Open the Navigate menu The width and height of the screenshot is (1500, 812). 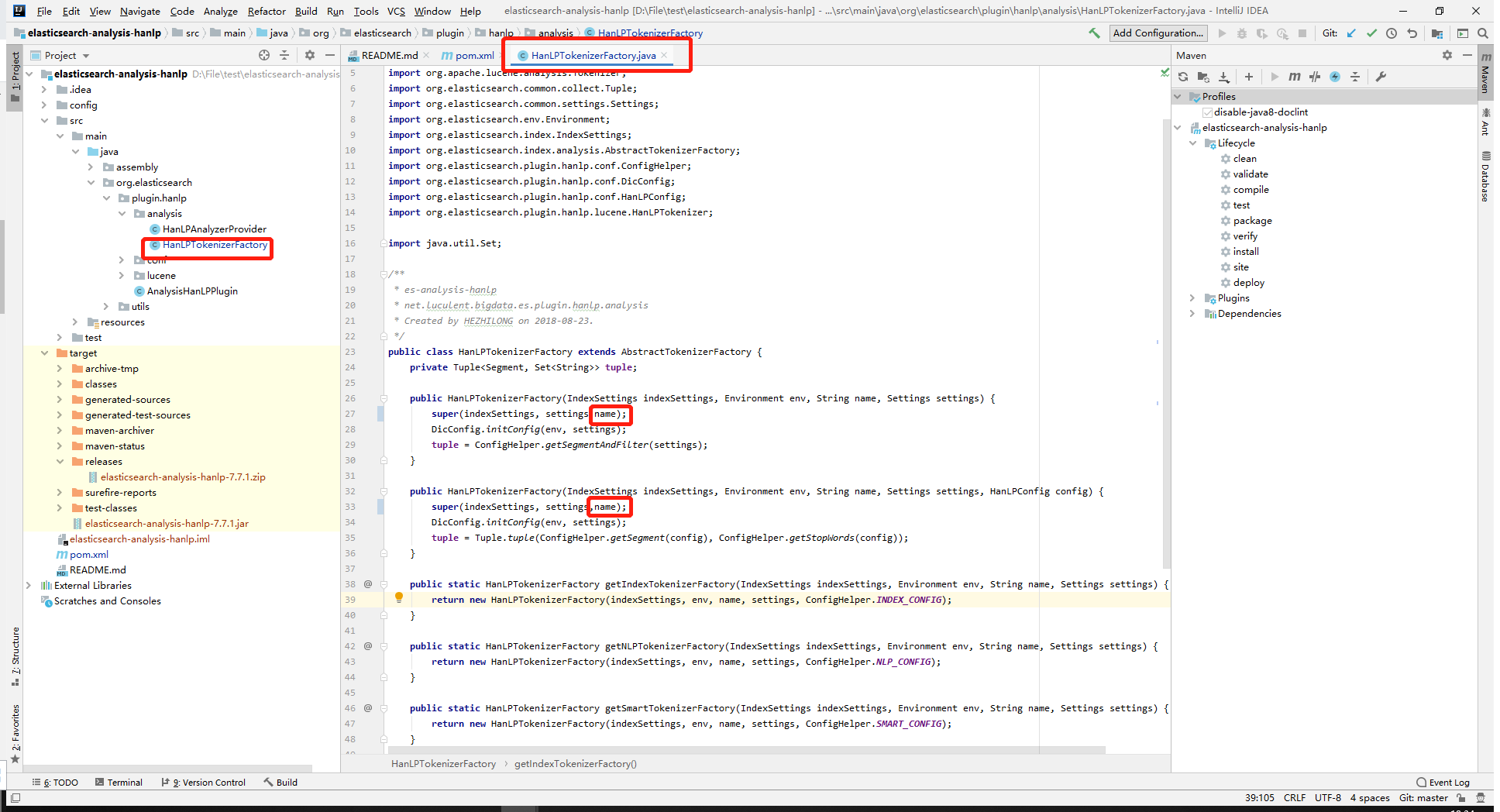click(x=139, y=11)
